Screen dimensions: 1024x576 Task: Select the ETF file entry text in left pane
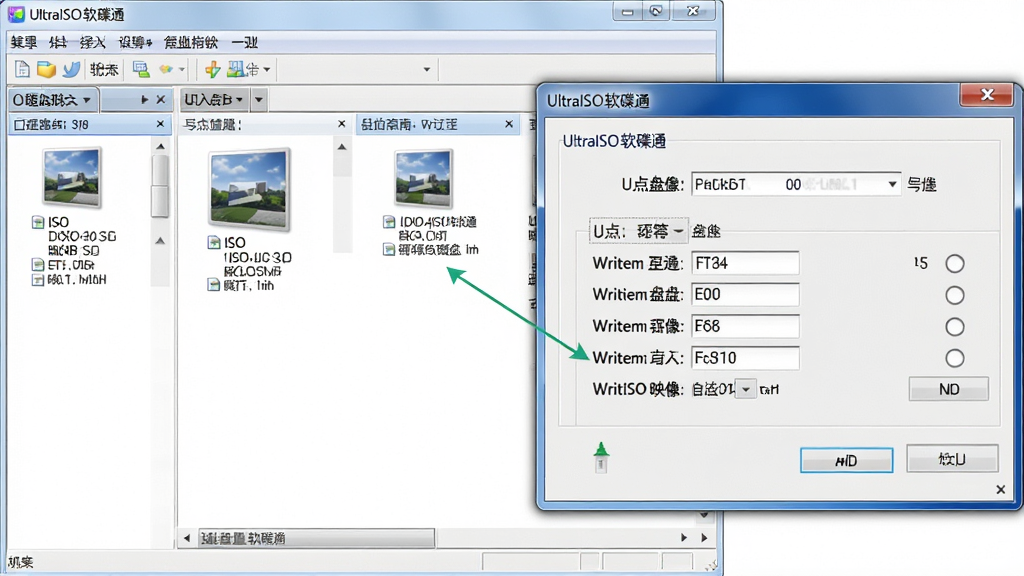coord(71,265)
